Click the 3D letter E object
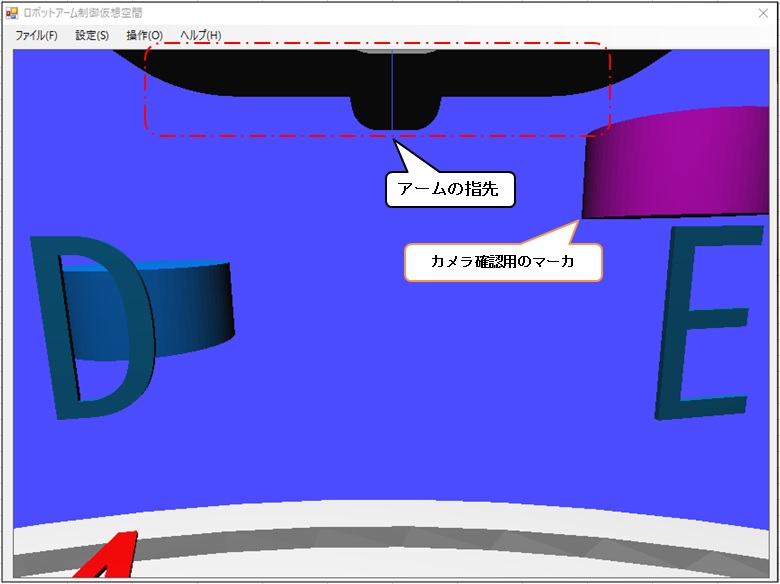This screenshot has width=780, height=584. tap(710, 322)
